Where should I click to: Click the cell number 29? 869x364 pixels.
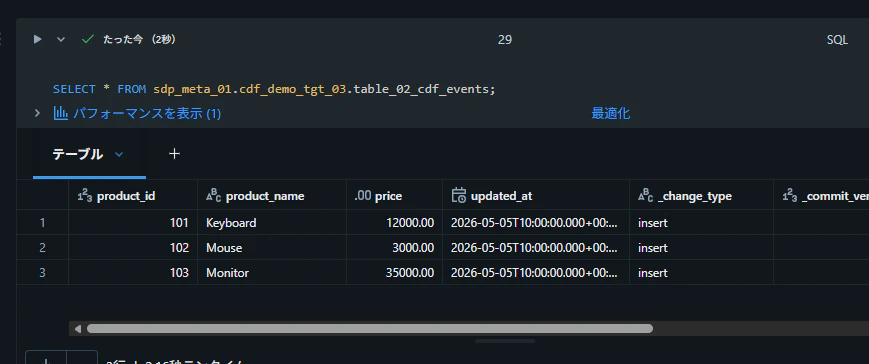(x=504, y=40)
